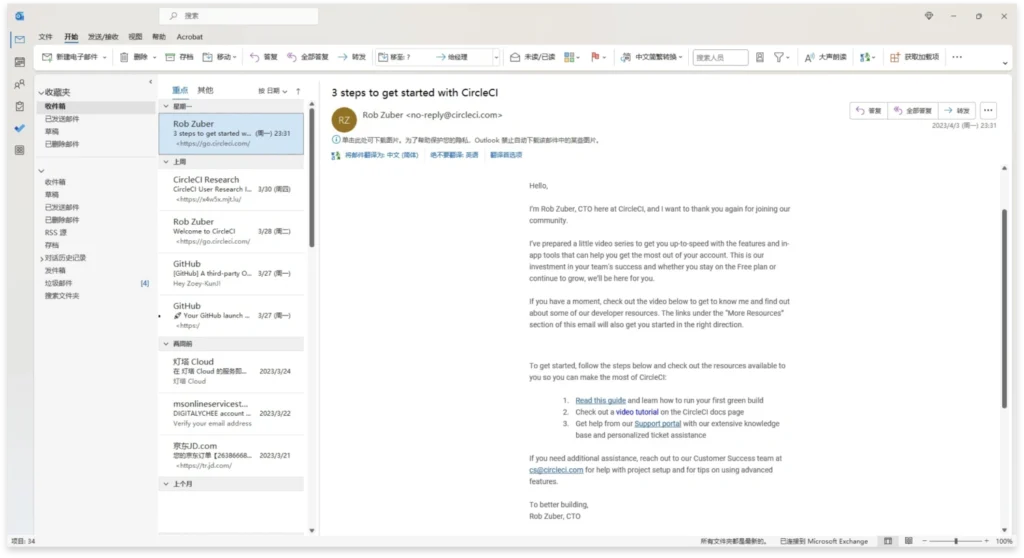The width and height of the screenshot is (1024, 558).
Task: Click 翻译首选项 translation preferences link
Action: point(505,156)
